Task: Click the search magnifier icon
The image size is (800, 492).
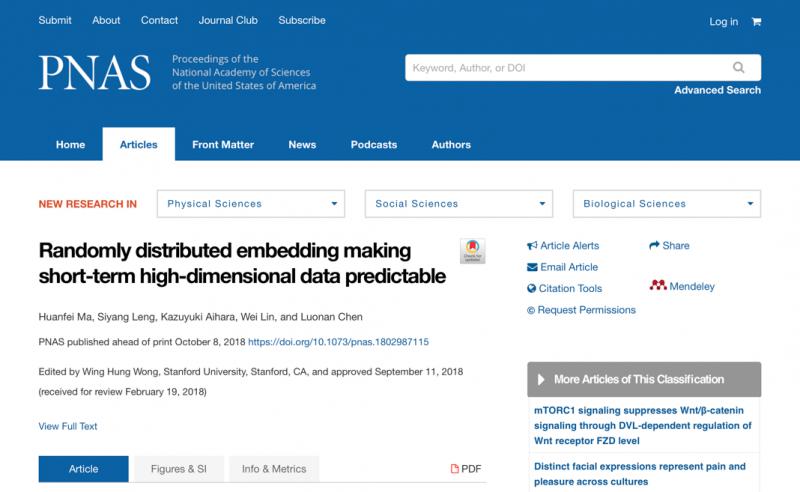Action: click(739, 68)
